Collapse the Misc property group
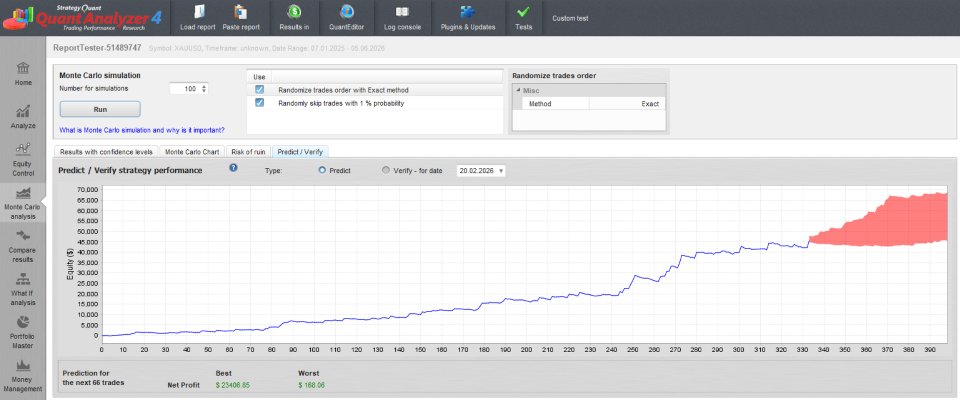 pos(517,91)
